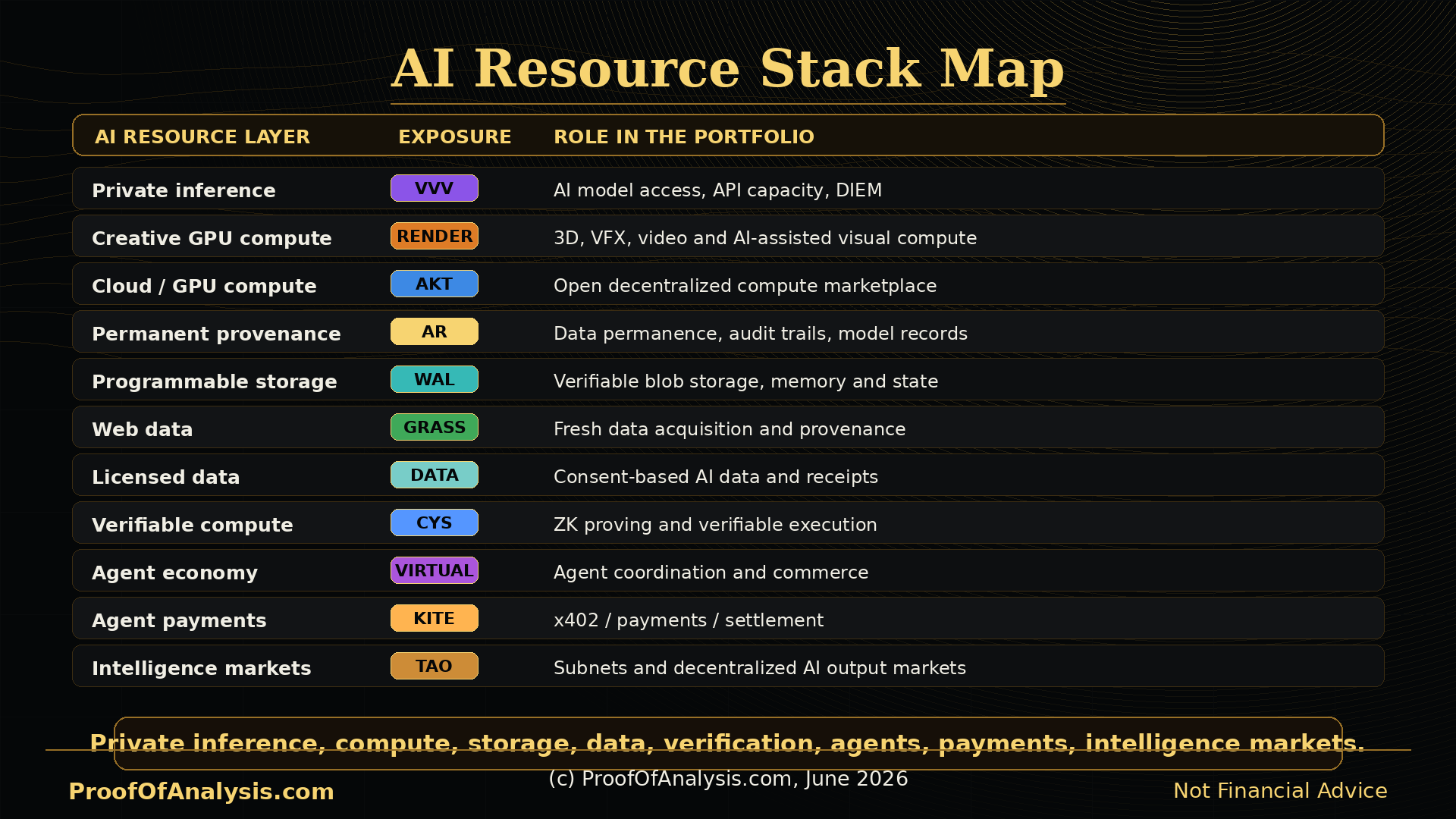Viewport: 1456px width, 819px height.
Task: Click the TAO brown ticker badge
Action: click(434, 666)
